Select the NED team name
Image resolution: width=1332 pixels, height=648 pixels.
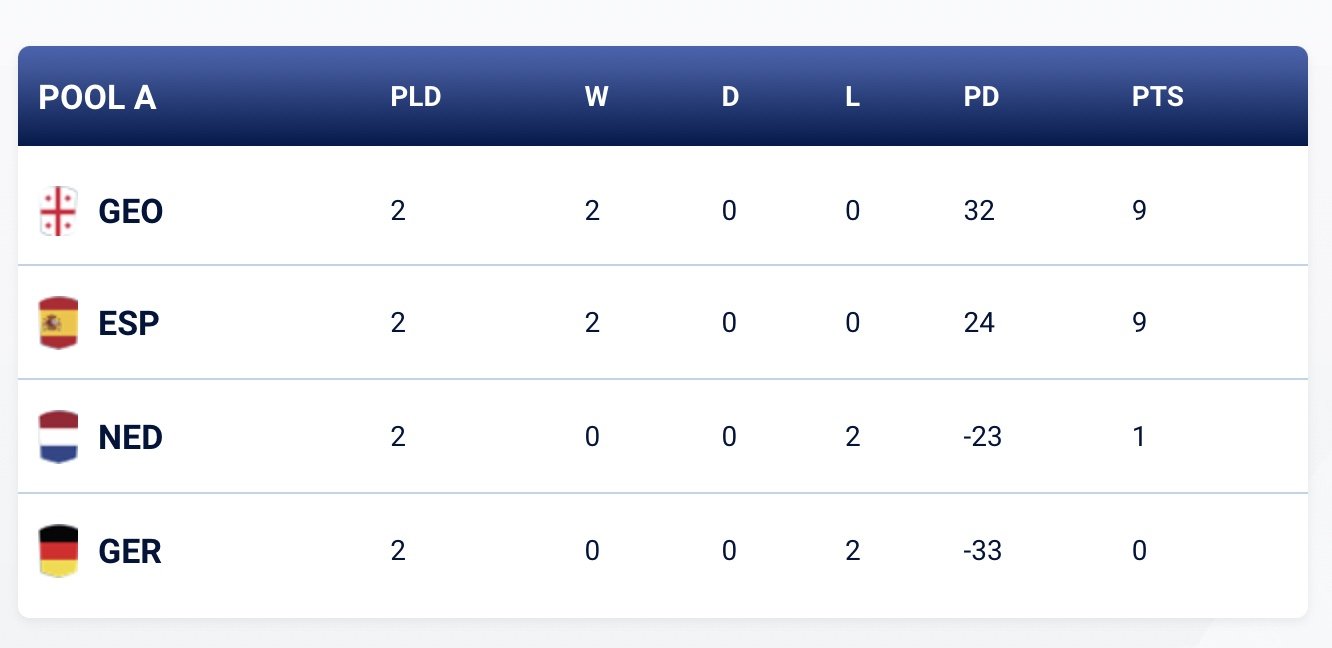pyautogui.click(x=130, y=438)
